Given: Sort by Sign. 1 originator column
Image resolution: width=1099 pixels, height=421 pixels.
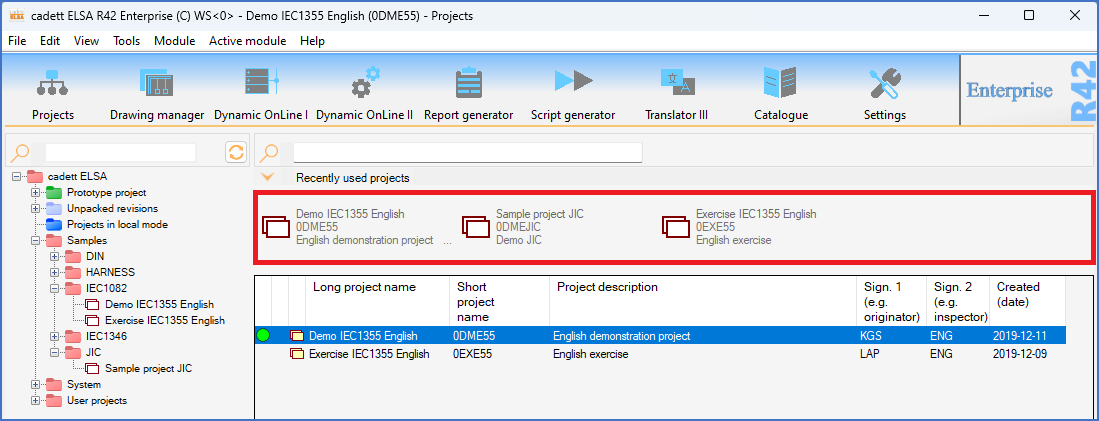Looking at the screenshot, I should (x=891, y=301).
